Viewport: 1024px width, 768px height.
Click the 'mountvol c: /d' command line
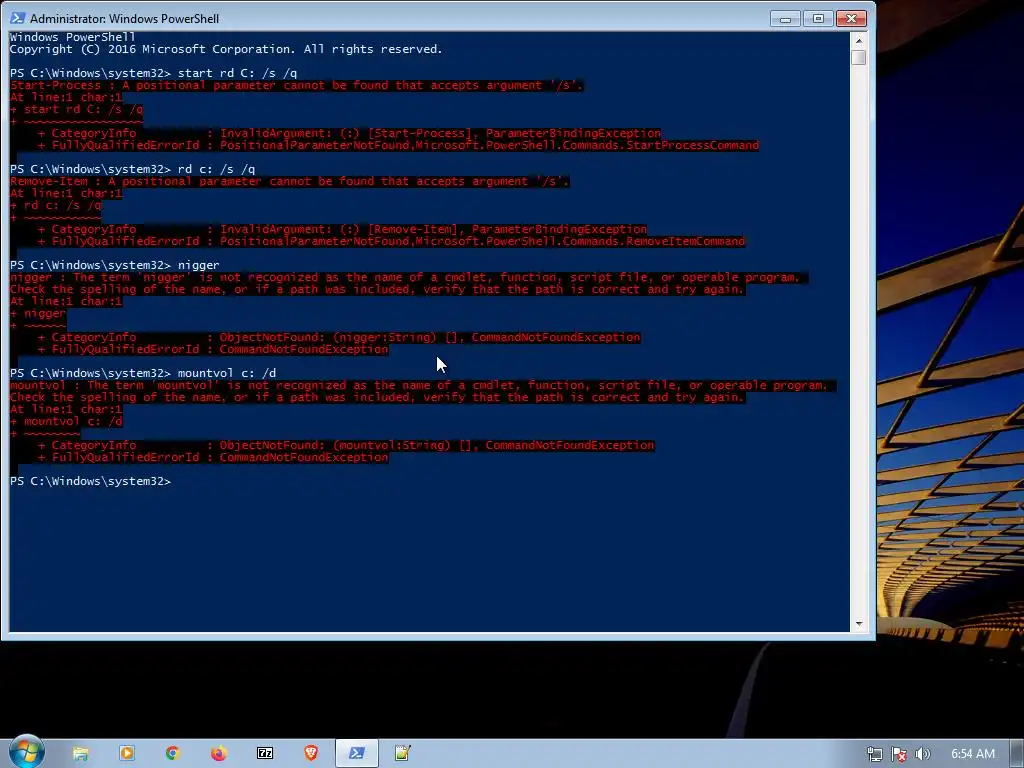tap(143, 373)
